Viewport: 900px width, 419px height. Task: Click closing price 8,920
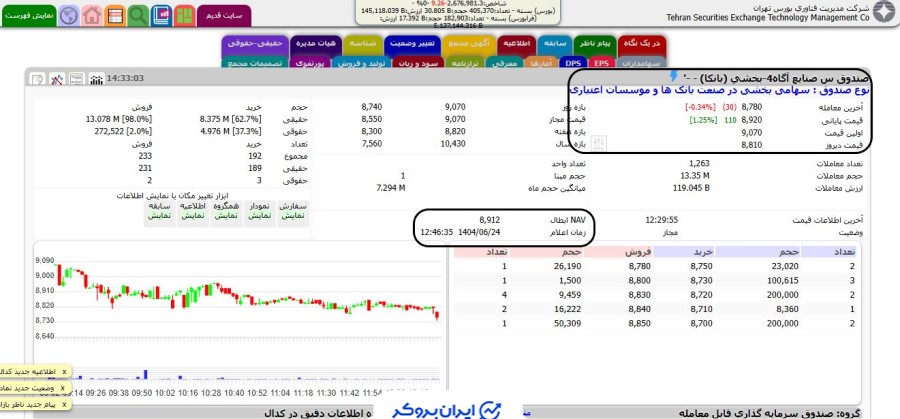[752, 121]
